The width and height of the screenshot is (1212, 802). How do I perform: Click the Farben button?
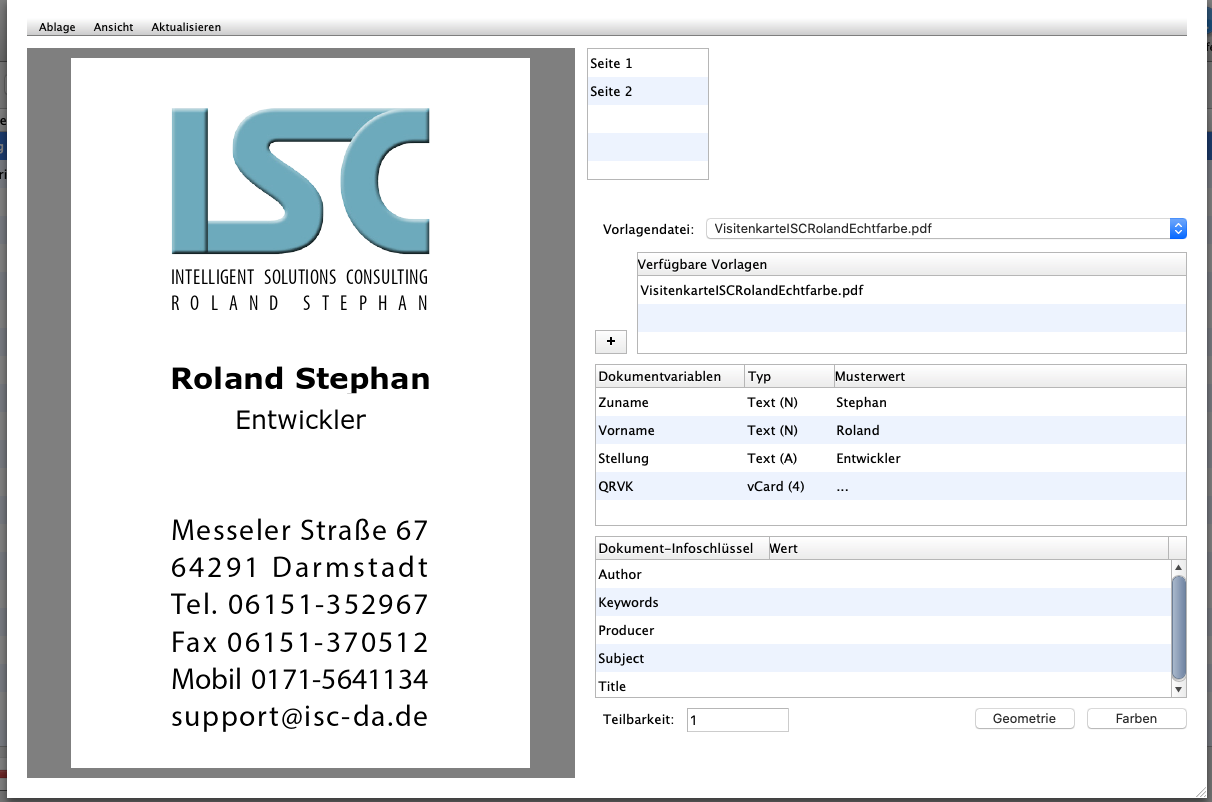(1136, 718)
